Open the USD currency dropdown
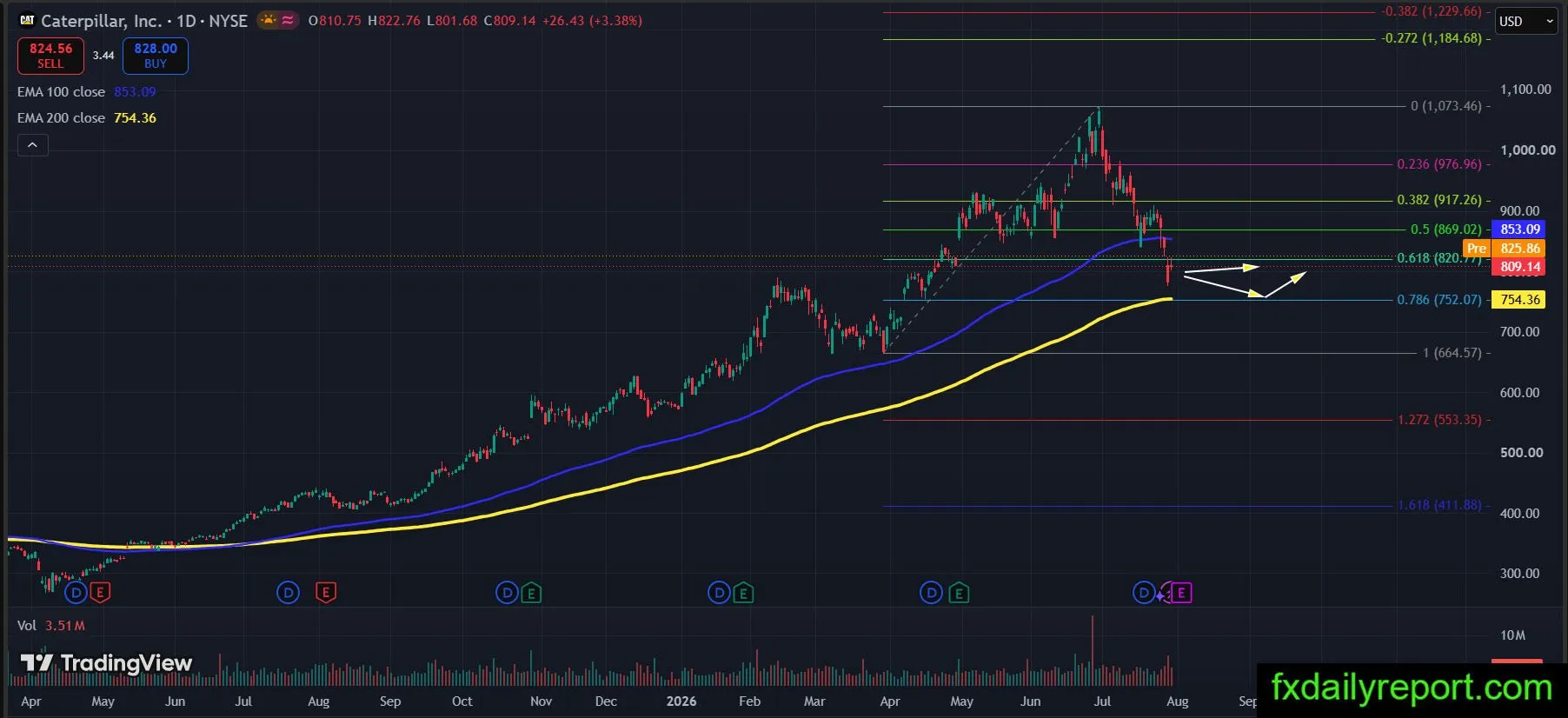The height and width of the screenshot is (718, 1568). (x=1525, y=21)
